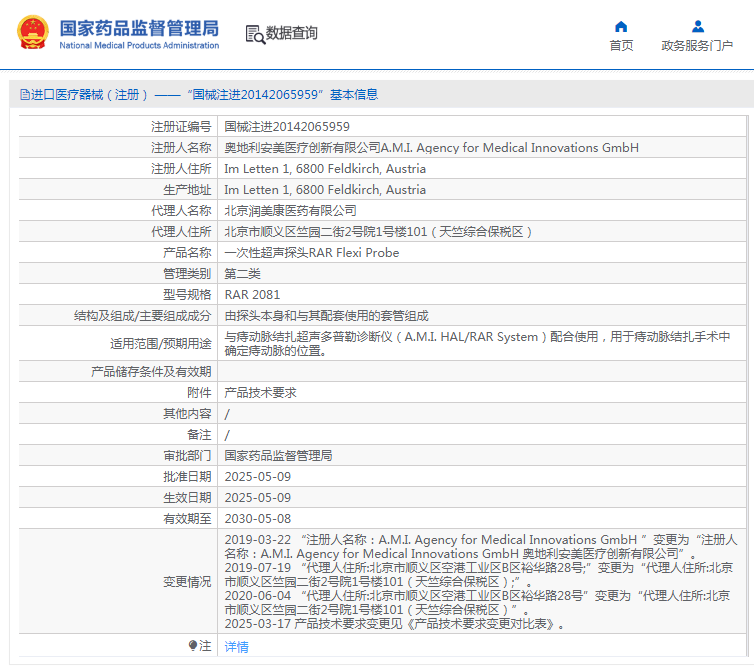
Task: Click approval department 国家药品监督管理局 value
Action: (278, 456)
